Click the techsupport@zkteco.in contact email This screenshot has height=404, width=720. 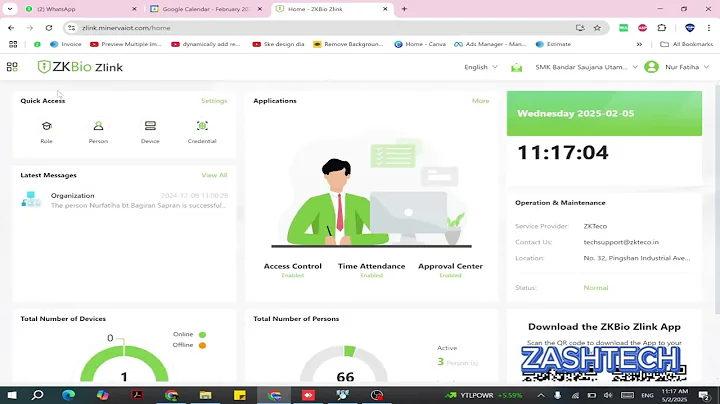click(621, 242)
